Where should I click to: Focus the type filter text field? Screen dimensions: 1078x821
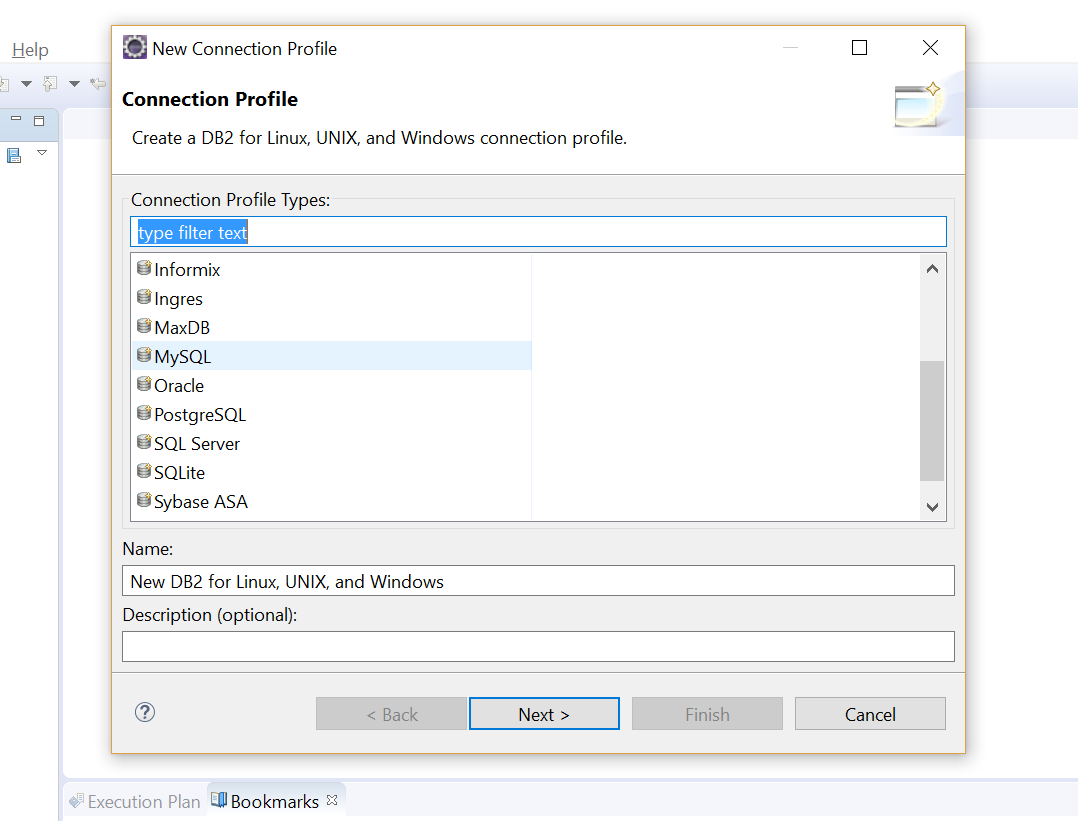pyautogui.click(x=538, y=232)
